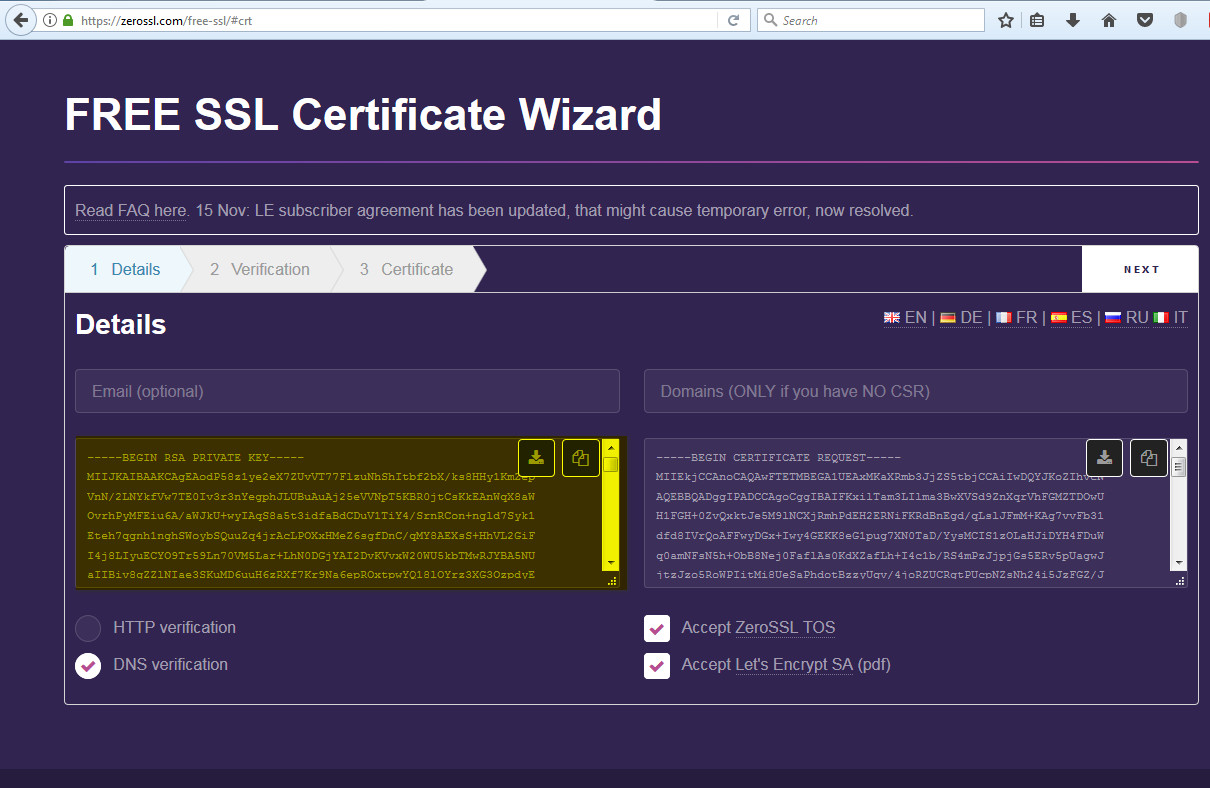Click the Email (optional) field

[x=347, y=391]
